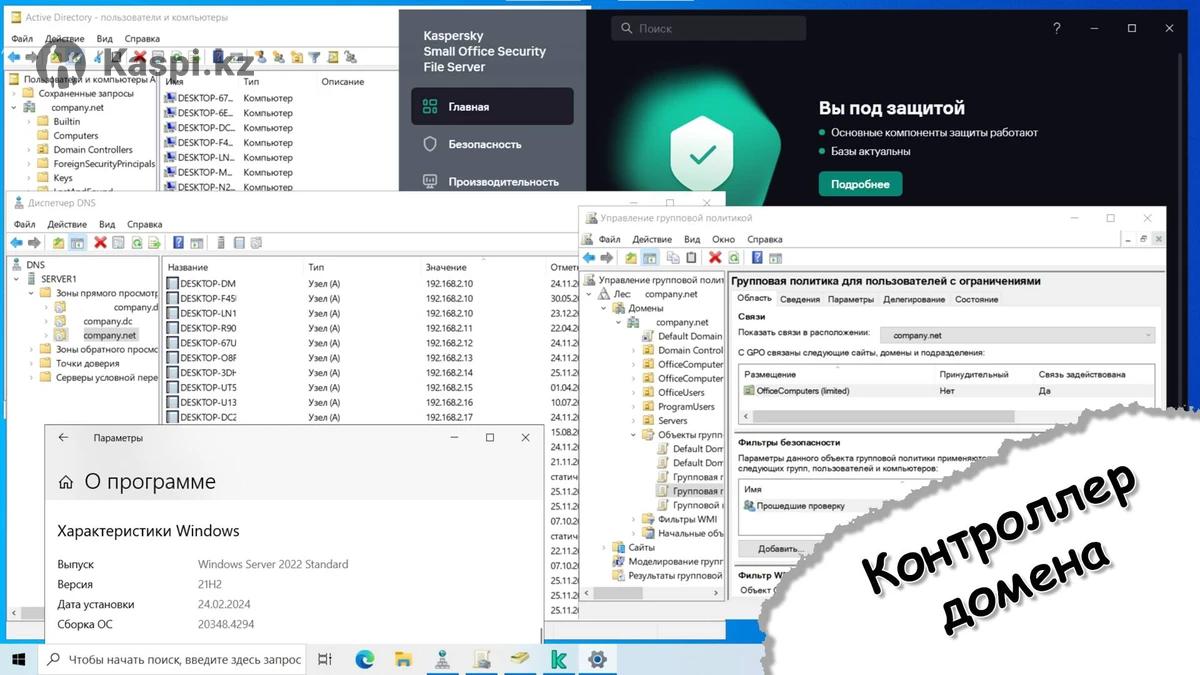The height and width of the screenshot is (675, 1200).
Task: Open Kaspersky from the taskbar
Action: click(558, 659)
